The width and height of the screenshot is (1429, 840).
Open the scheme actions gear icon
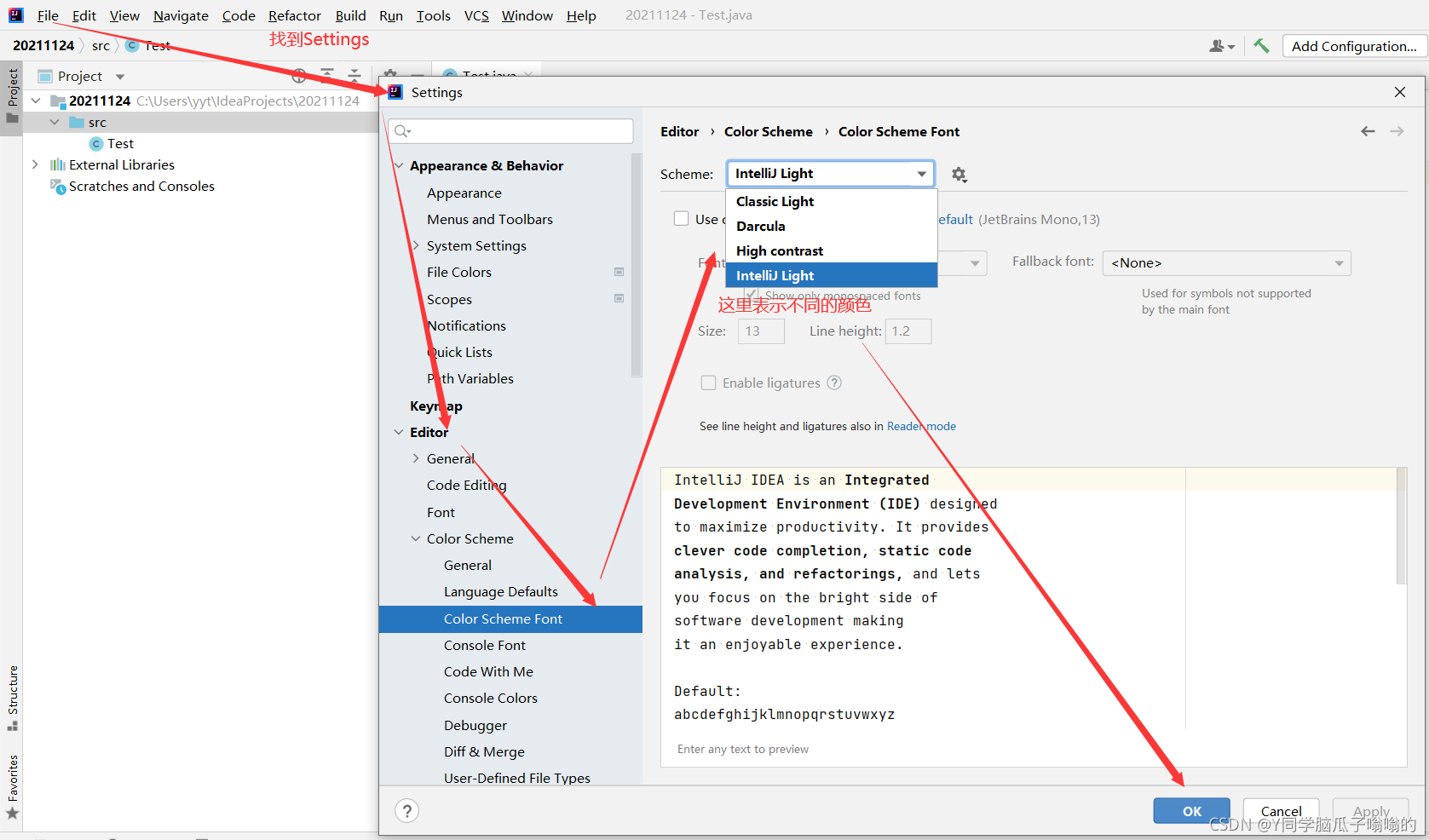(x=959, y=175)
